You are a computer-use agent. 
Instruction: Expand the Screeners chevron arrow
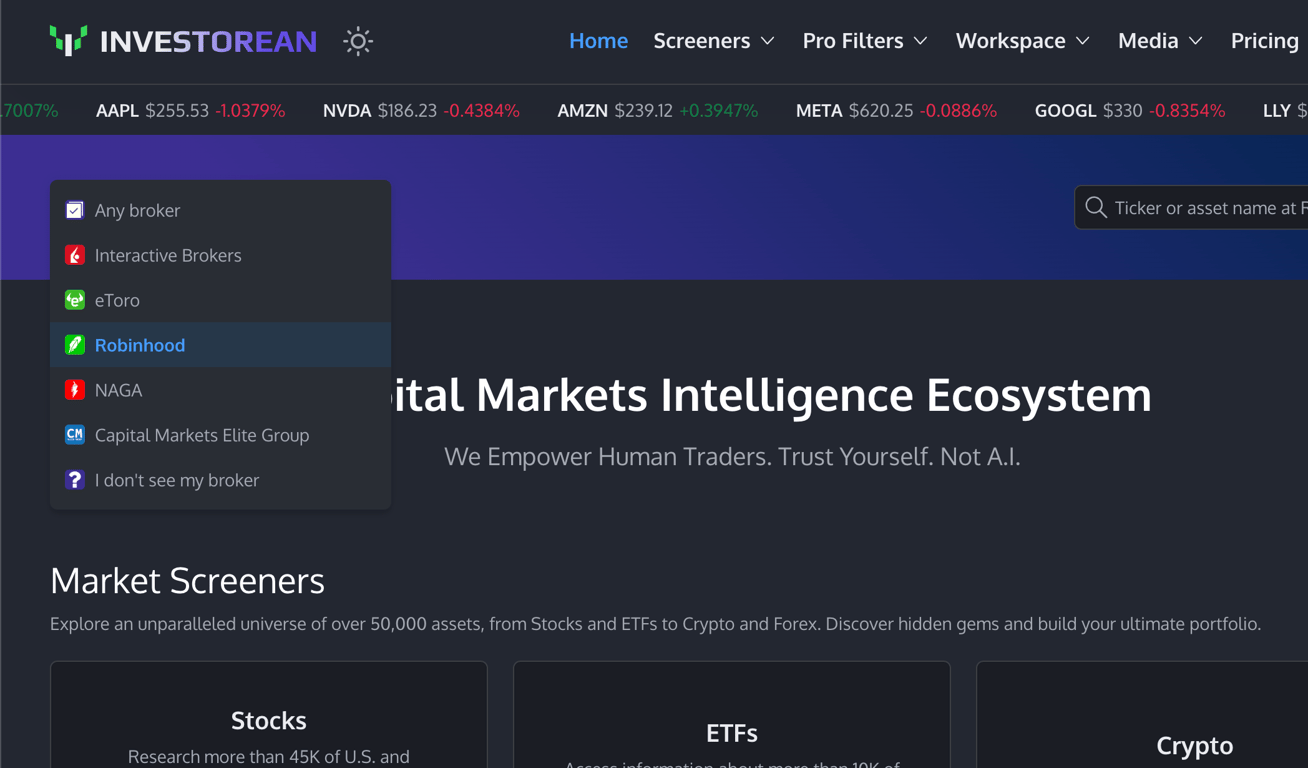tap(767, 42)
